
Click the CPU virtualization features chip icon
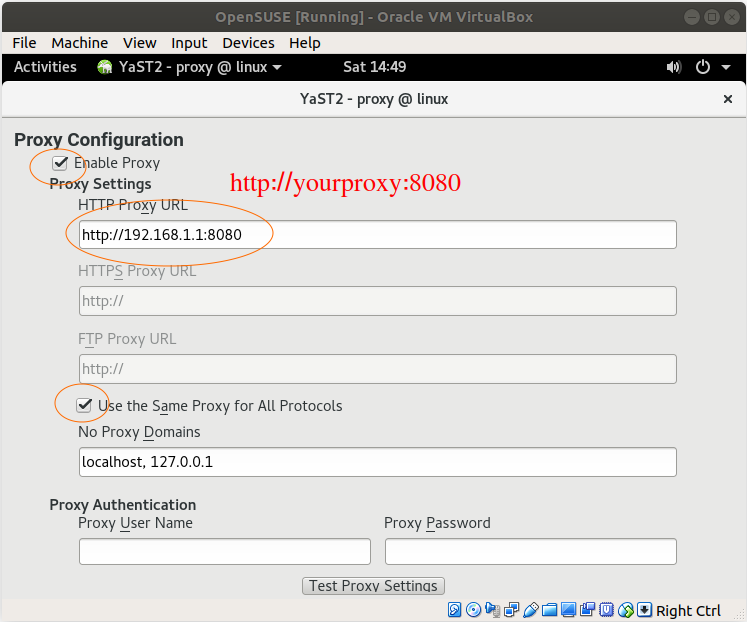(x=606, y=610)
